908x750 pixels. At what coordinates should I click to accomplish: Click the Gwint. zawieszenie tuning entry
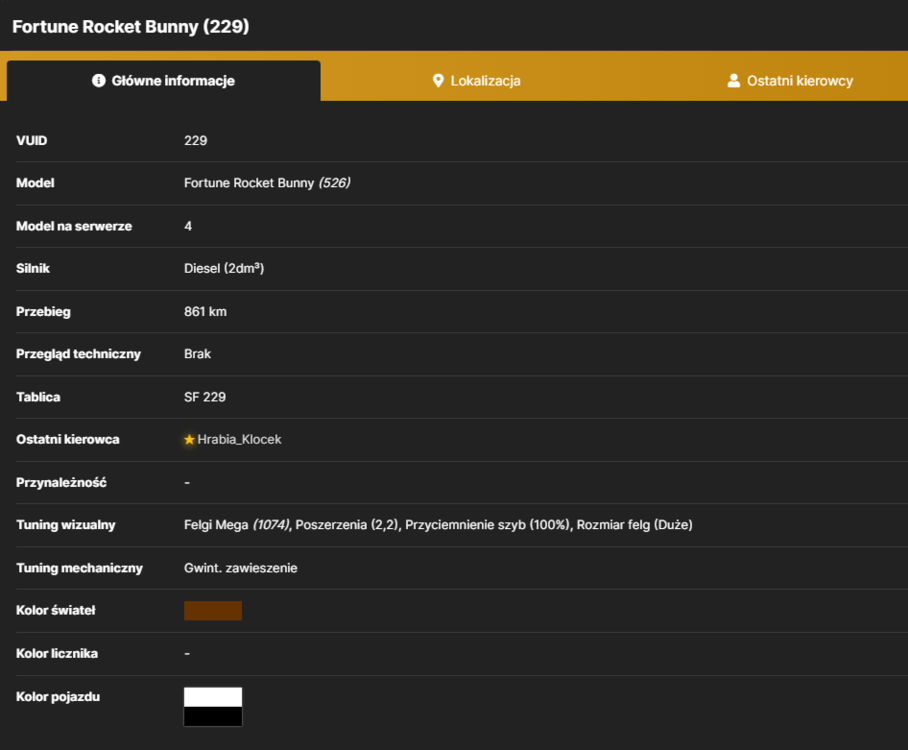point(241,568)
